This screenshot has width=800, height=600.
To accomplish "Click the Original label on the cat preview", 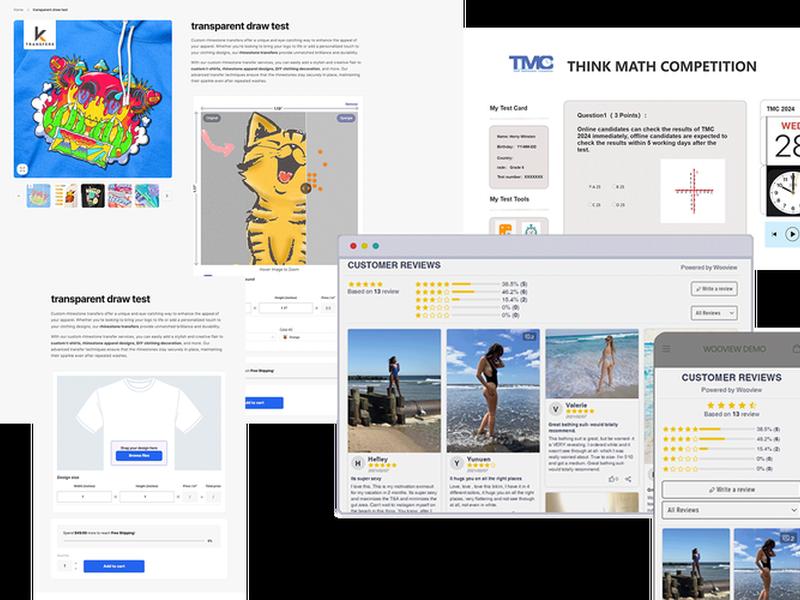I will (212, 118).
